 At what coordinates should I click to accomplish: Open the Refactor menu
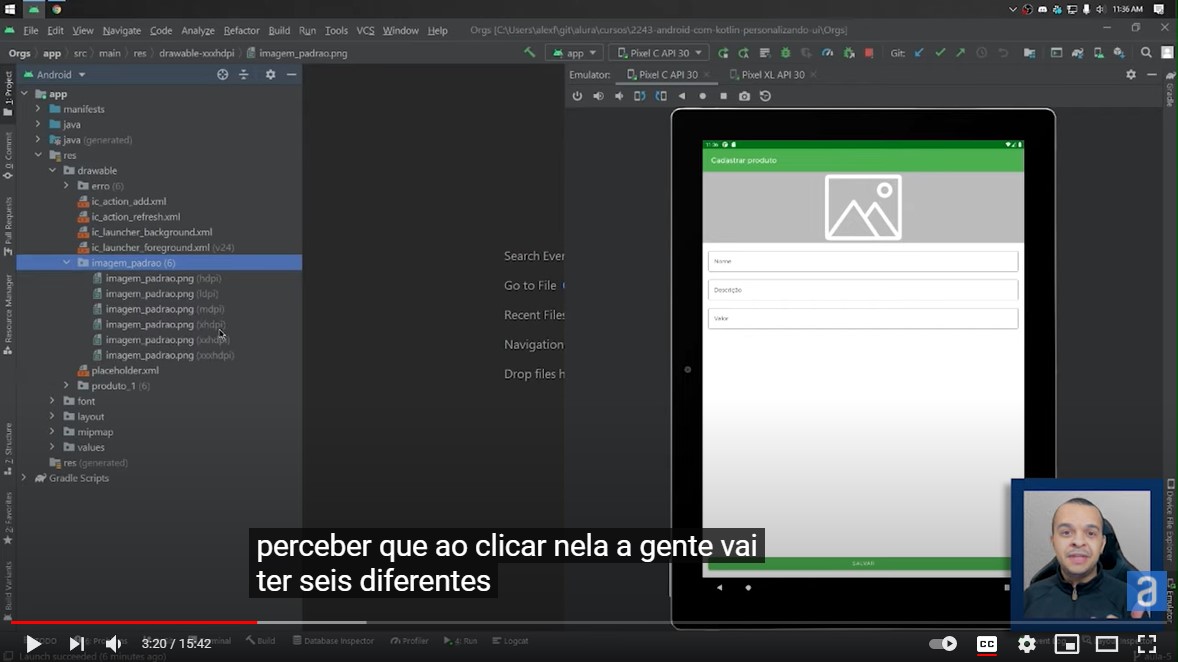[x=241, y=30]
